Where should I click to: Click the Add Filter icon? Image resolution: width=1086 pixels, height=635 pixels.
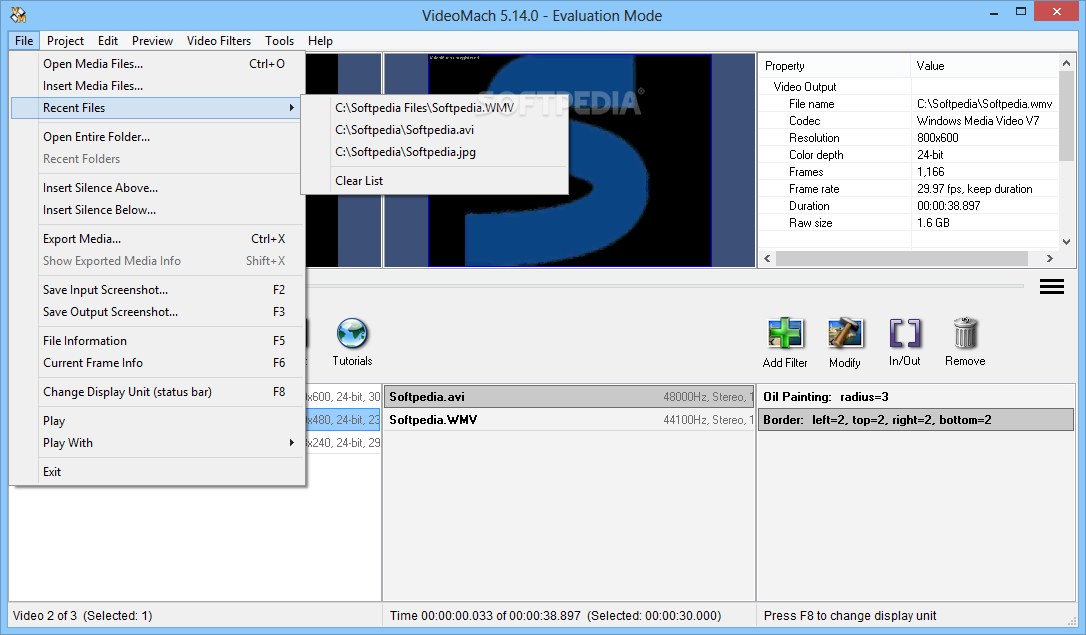[785, 334]
